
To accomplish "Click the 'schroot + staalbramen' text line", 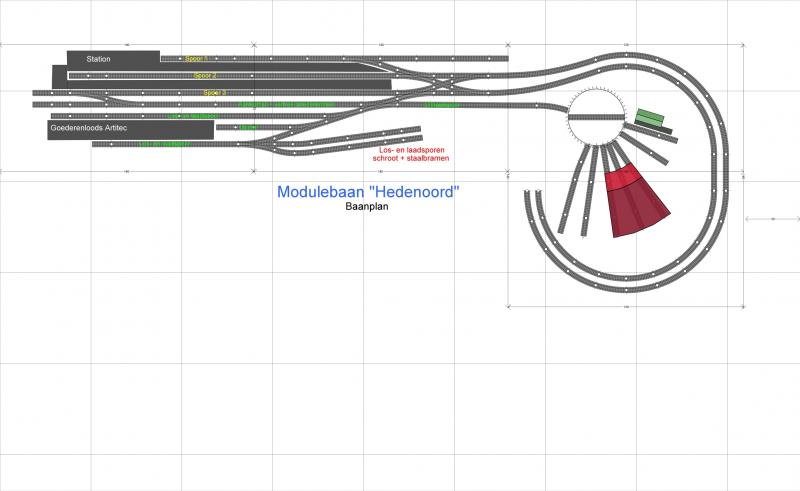I will tap(411, 158).
